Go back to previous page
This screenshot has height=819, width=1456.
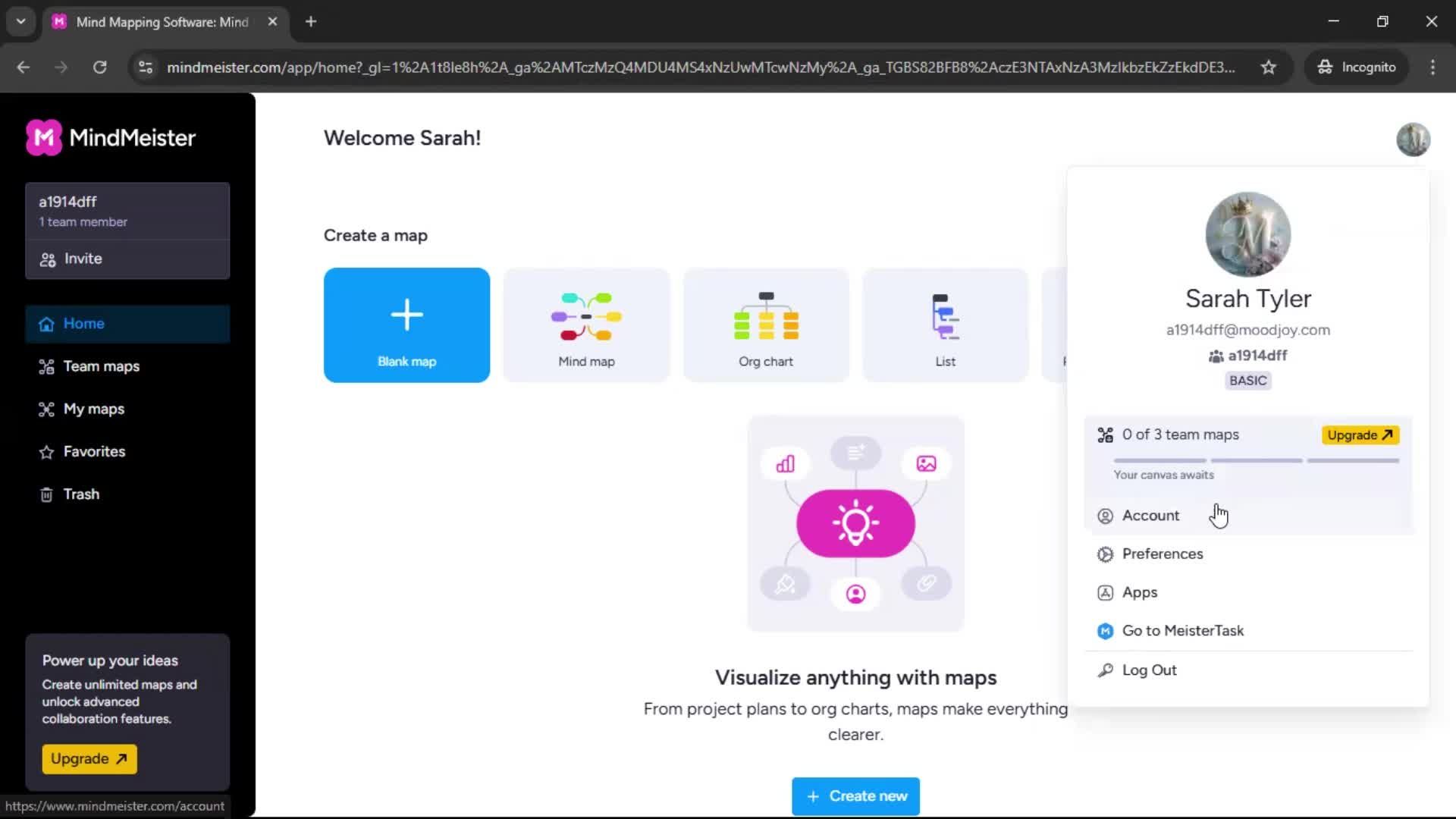tap(24, 67)
